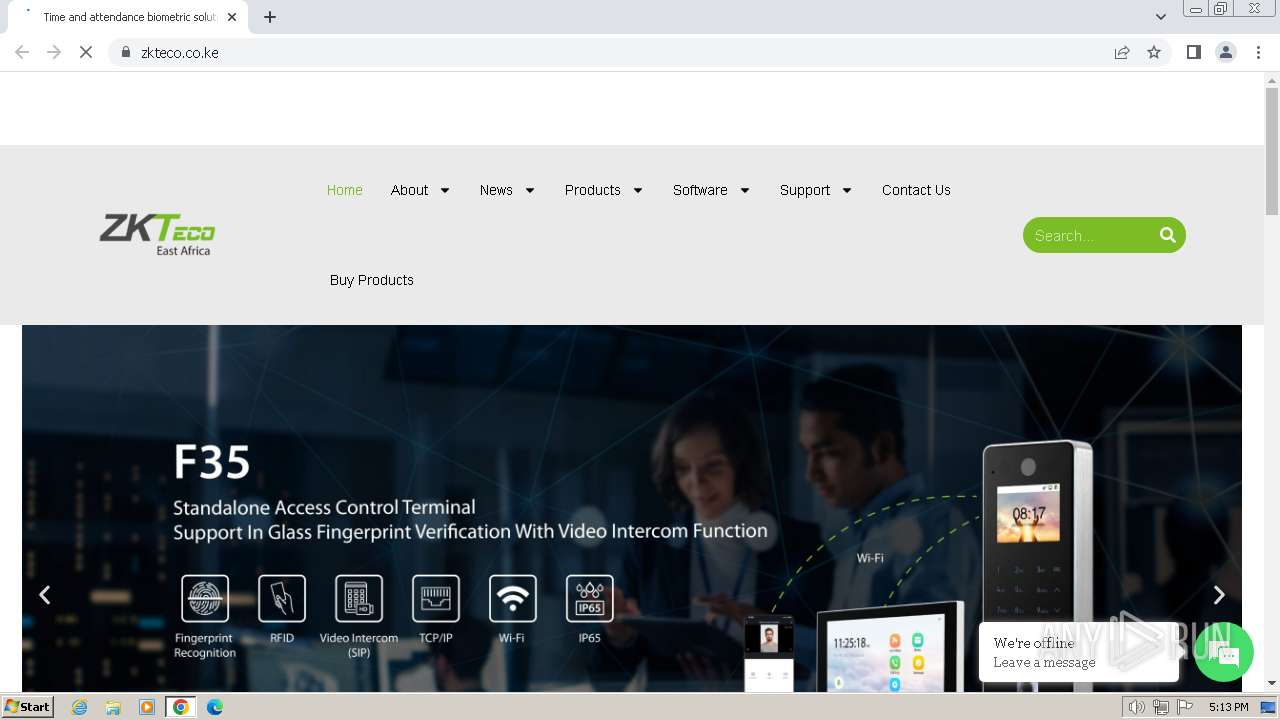
Task: Select the Home menu item
Action: (x=345, y=190)
